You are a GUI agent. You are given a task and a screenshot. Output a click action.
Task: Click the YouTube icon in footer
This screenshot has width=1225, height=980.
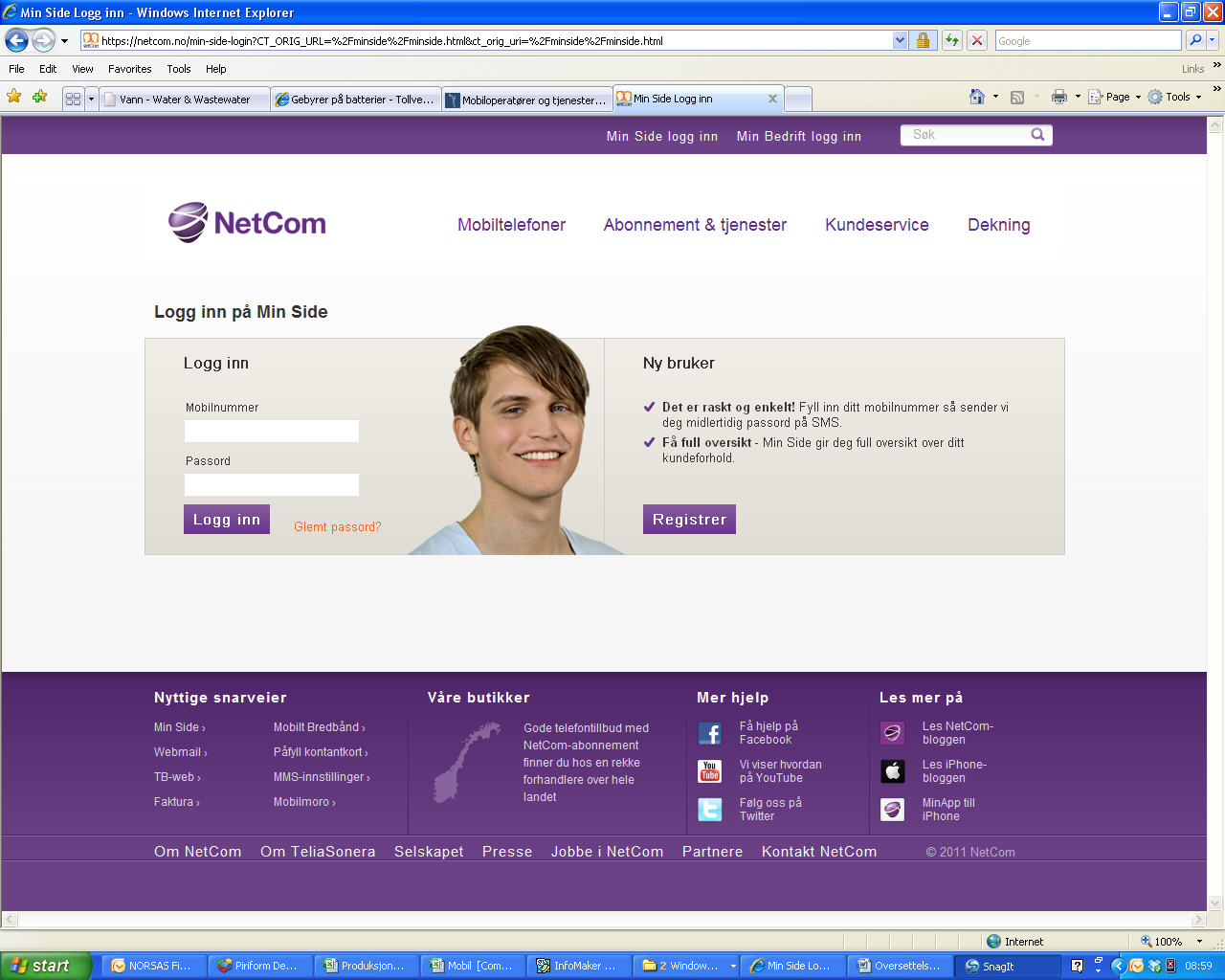(x=709, y=771)
